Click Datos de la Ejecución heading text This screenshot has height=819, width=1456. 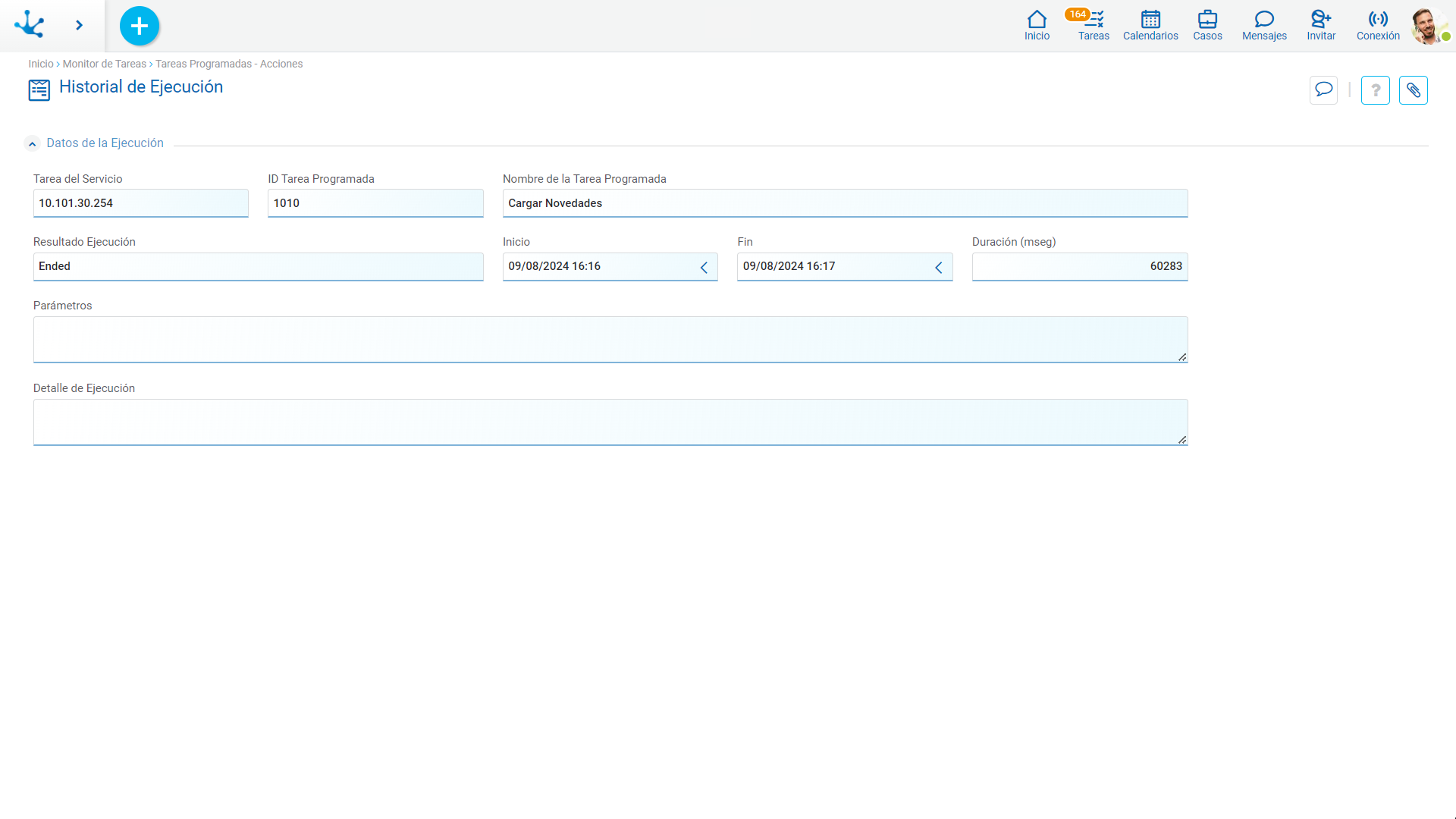(x=105, y=143)
